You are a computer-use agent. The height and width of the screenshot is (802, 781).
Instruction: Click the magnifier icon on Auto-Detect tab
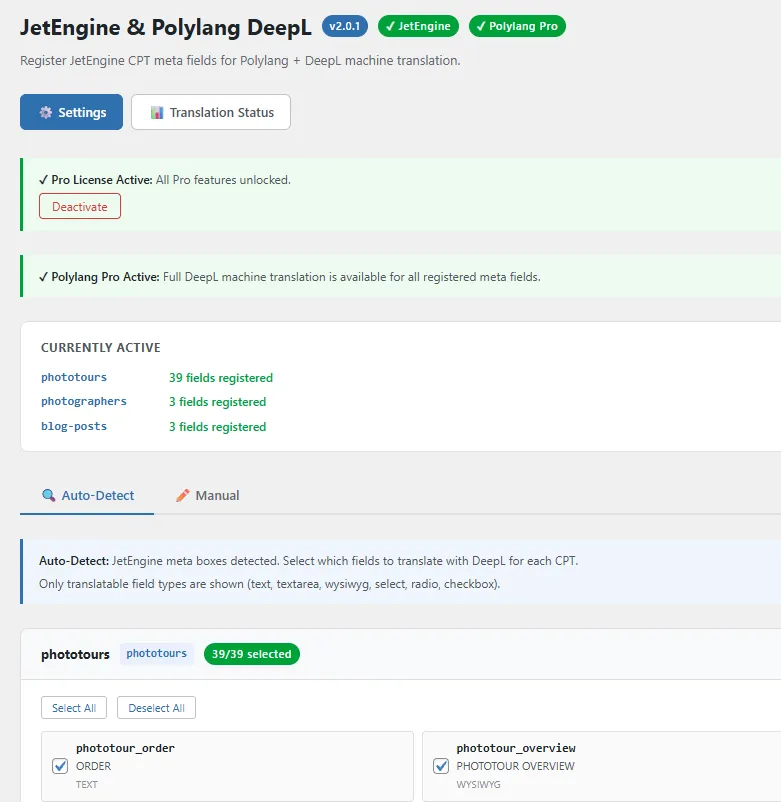click(48, 496)
